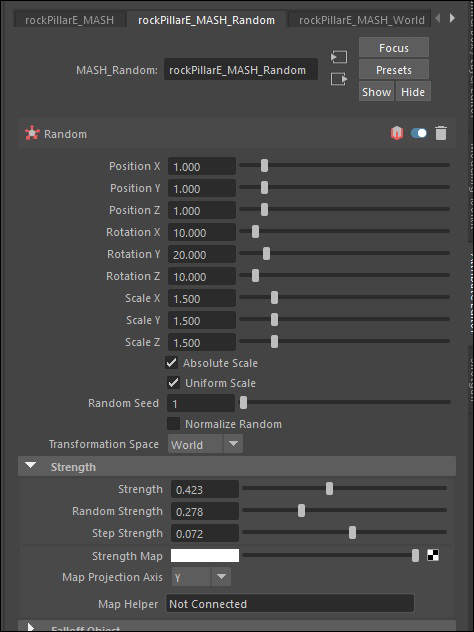
Task: Uncheck the Uniform Scale checkbox
Action: click(174, 383)
